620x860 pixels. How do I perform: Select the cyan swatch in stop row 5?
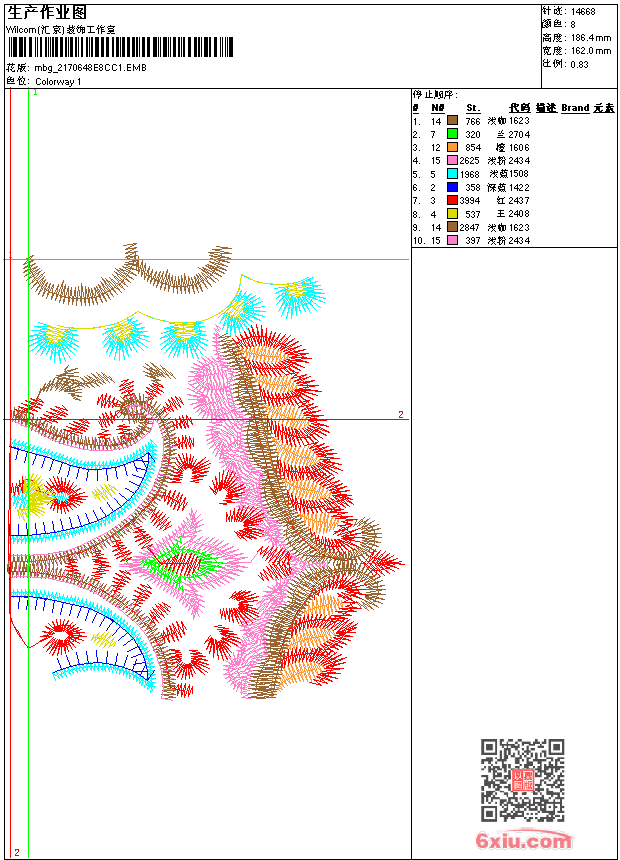[x=452, y=173]
